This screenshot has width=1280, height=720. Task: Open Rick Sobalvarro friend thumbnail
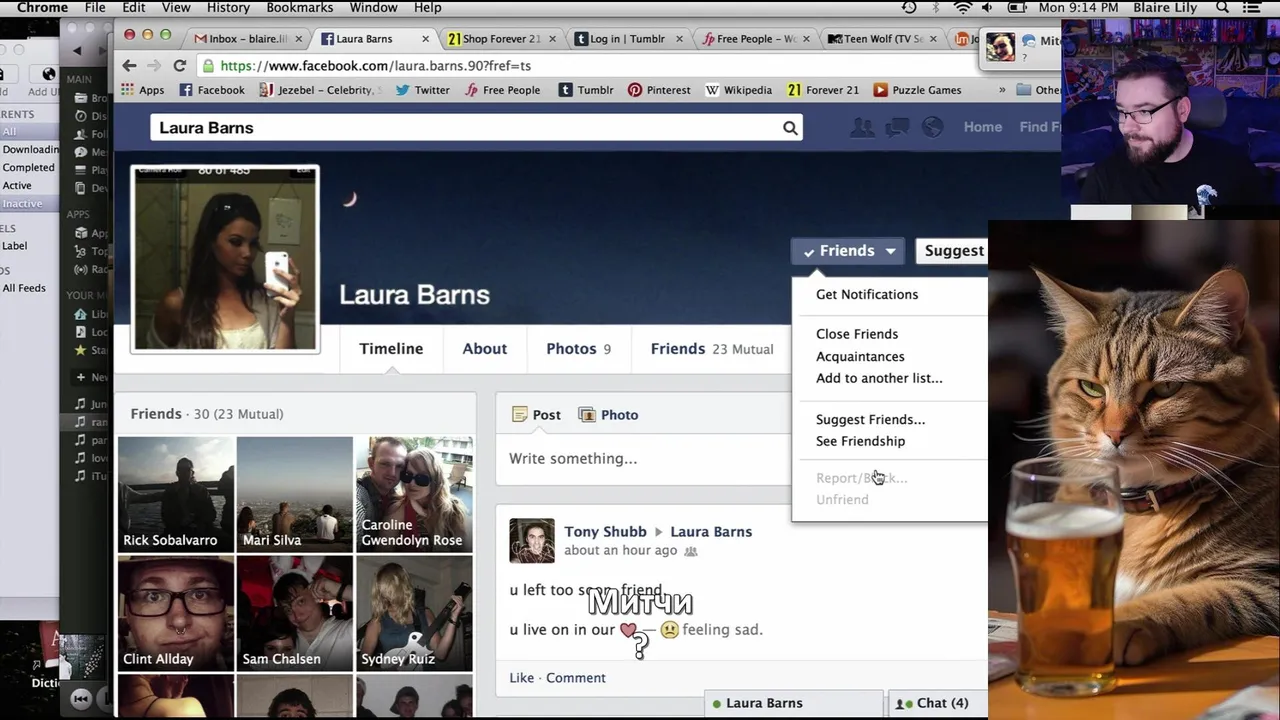pos(176,494)
